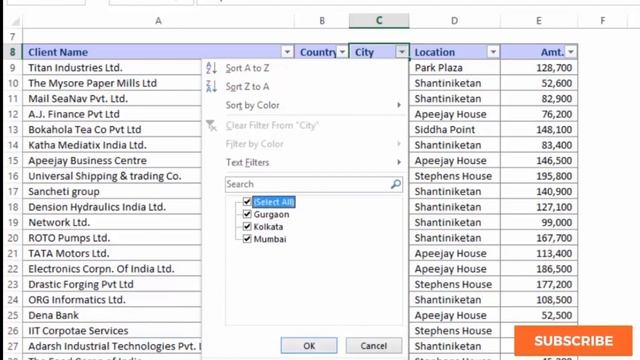Screen dimensions: 640x360
Task: Click the cell Universal Shipping & trading Co.
Action: 112,176
